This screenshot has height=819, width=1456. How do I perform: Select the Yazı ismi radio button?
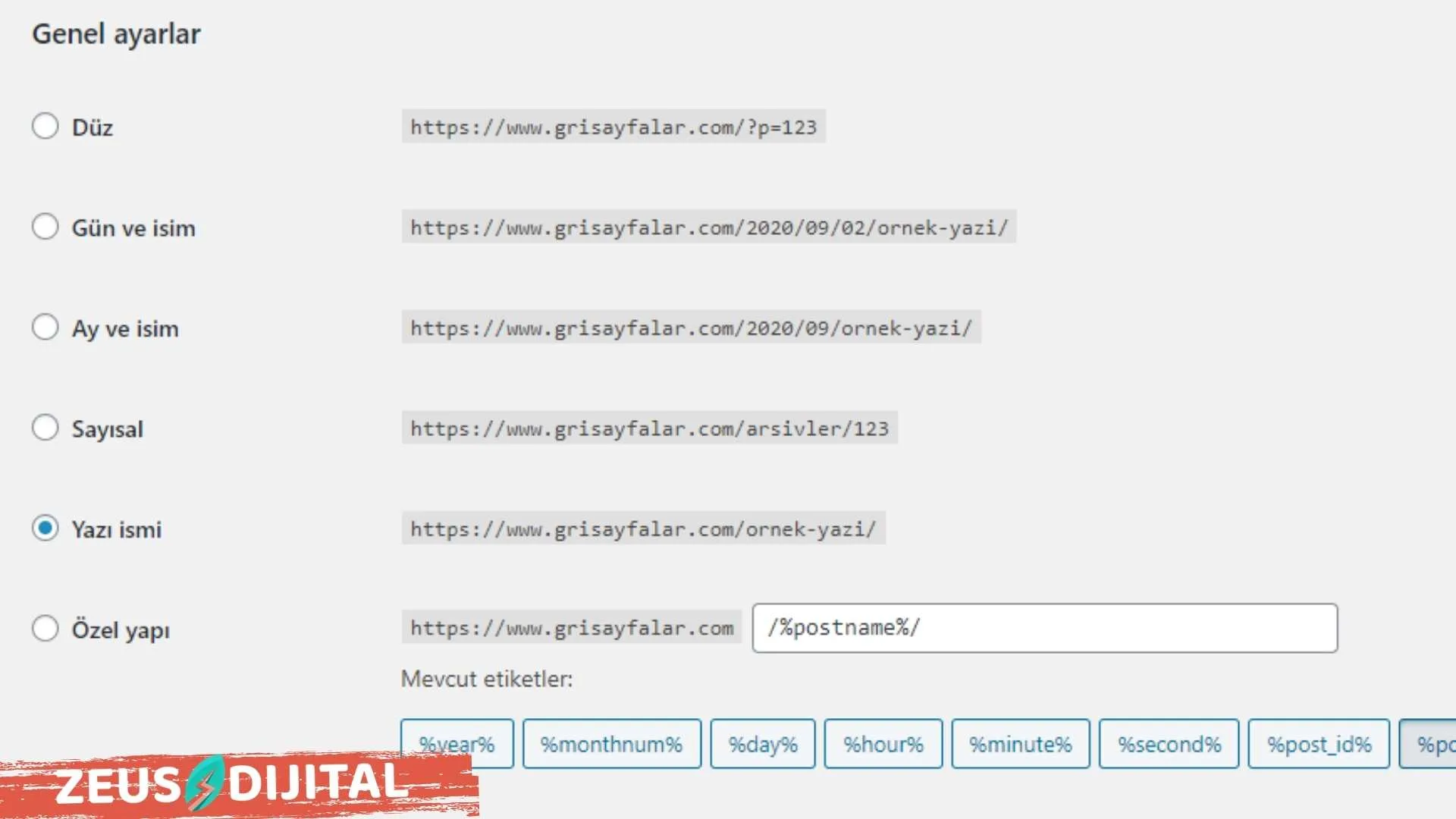(45, 528)
